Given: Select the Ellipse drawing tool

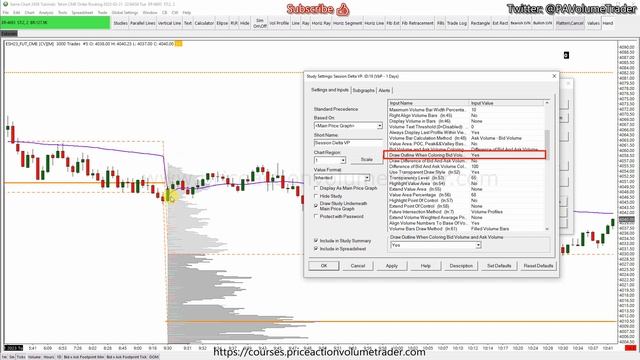Looking at the screenshot, I should (222, 23).
